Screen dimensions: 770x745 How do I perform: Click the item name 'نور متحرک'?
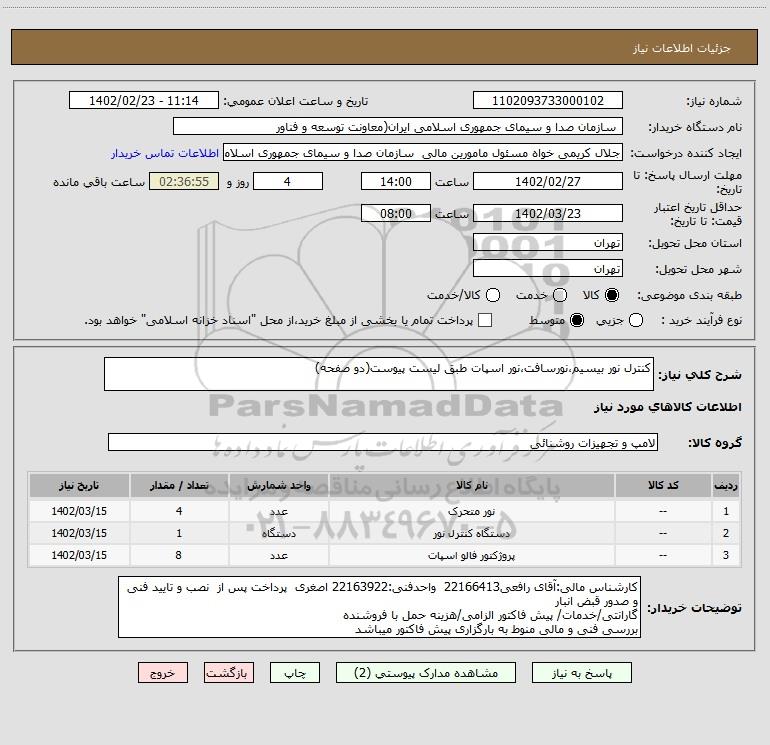471,512
